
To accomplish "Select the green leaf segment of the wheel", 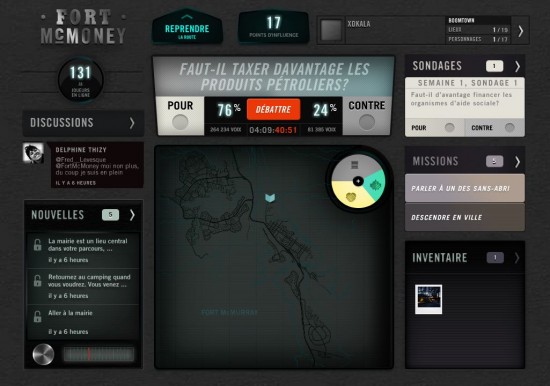I will click(x=375, y=185).
